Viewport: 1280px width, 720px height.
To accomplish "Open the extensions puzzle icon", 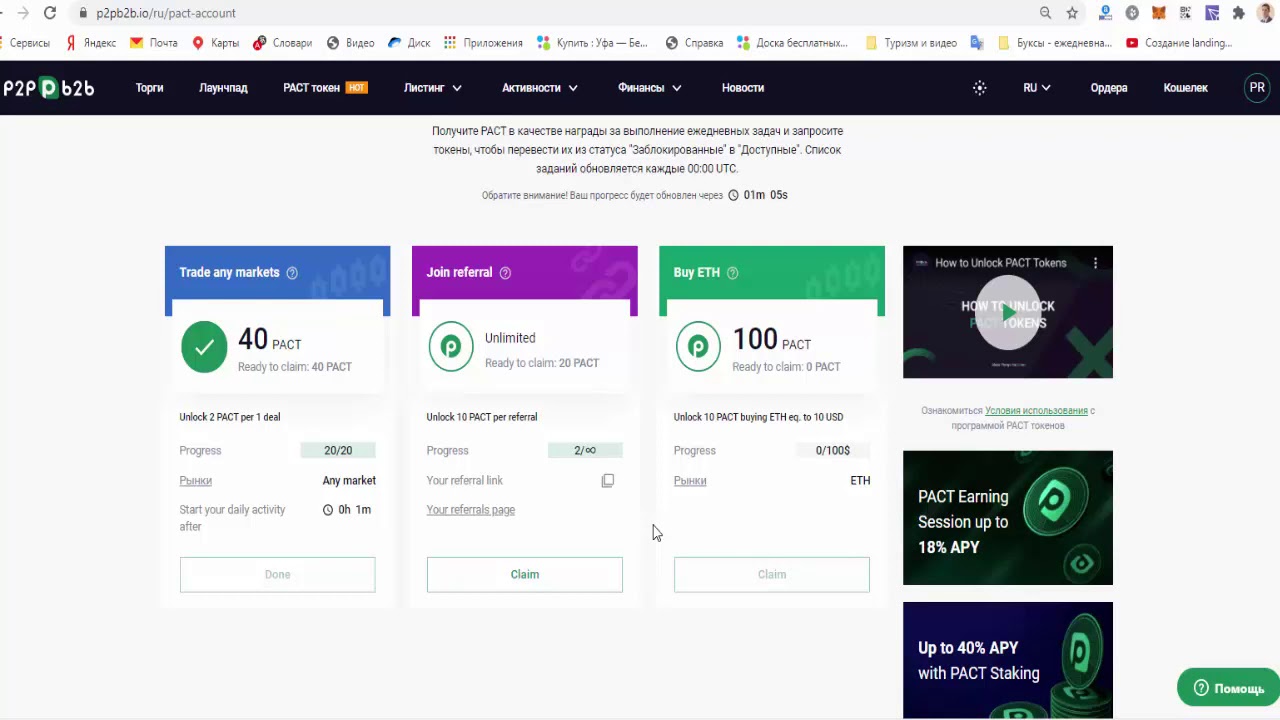I will click(x=1238, y=13).
